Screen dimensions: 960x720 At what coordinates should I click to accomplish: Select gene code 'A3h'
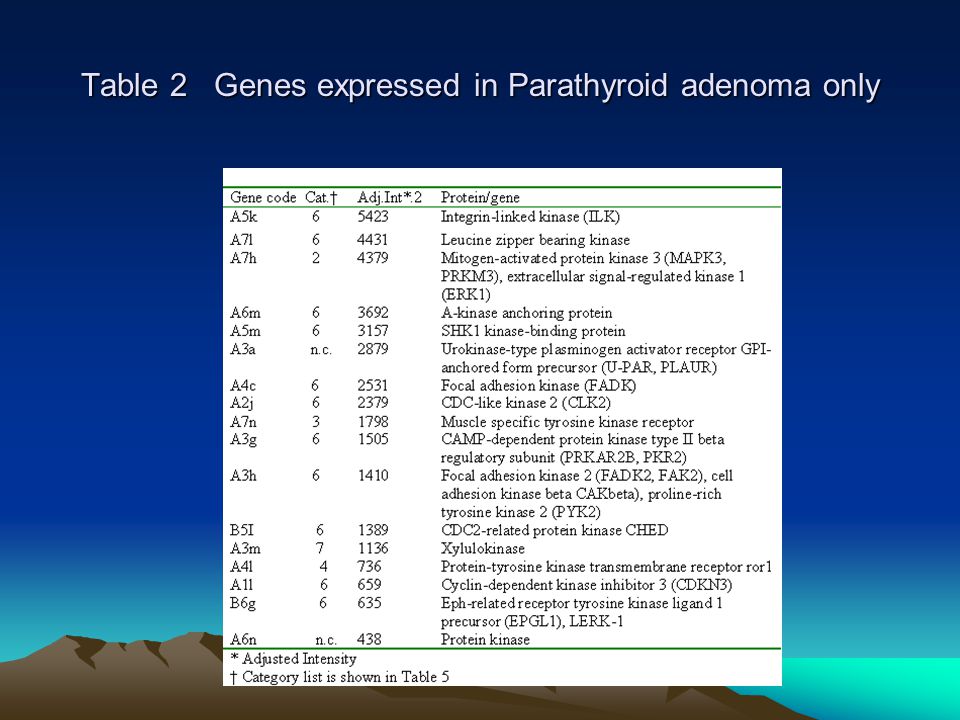(x=243, y=476)
